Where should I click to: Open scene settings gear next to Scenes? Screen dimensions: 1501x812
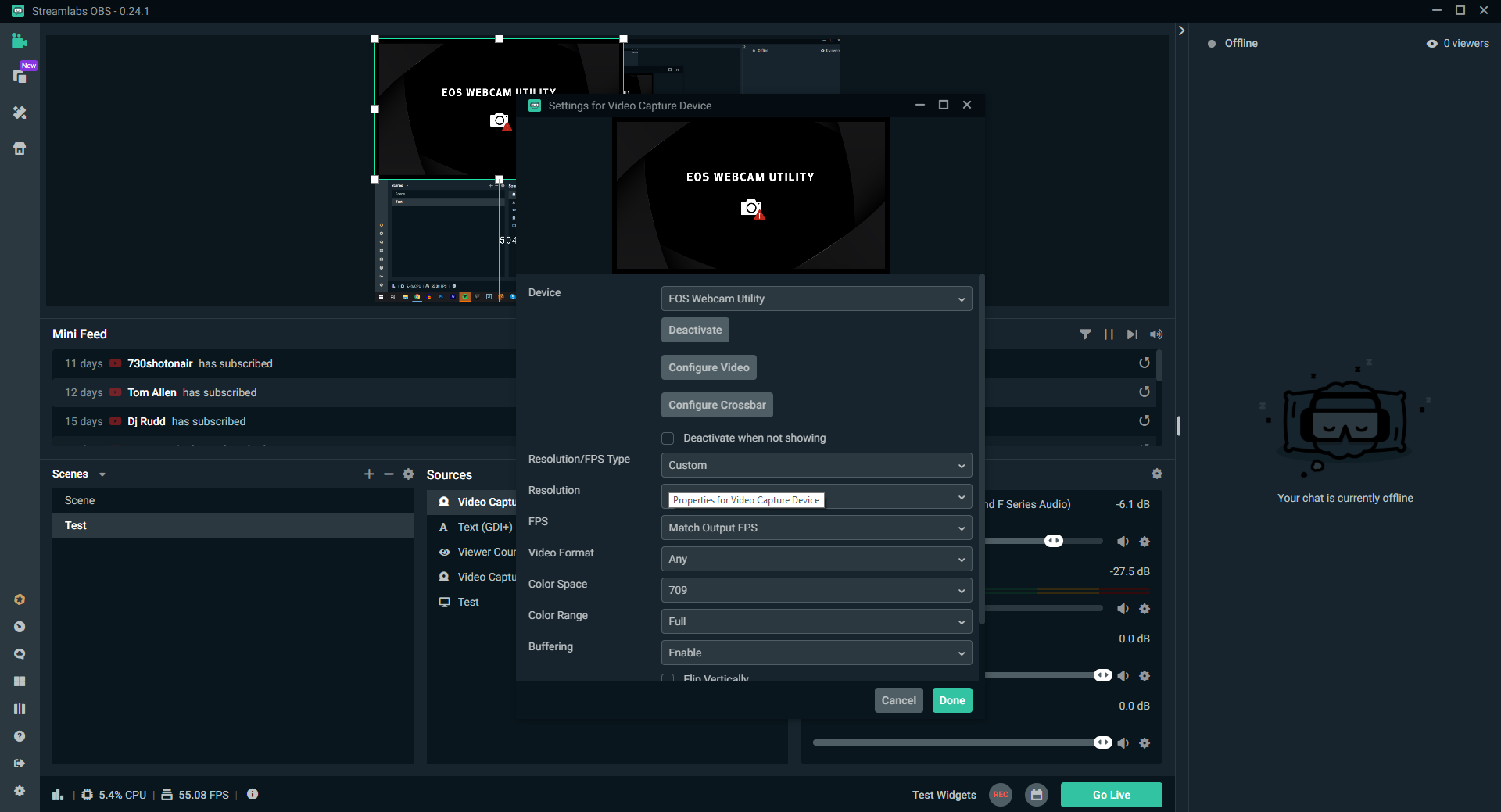[408, 474]
